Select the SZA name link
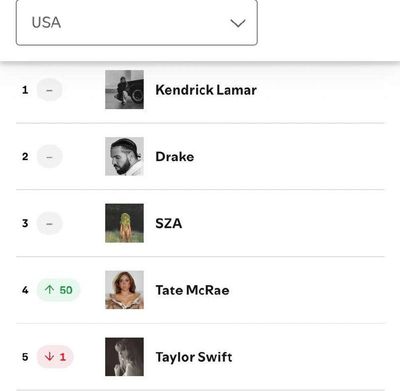This screenshot has height=391, width=400. pos(169,223)
